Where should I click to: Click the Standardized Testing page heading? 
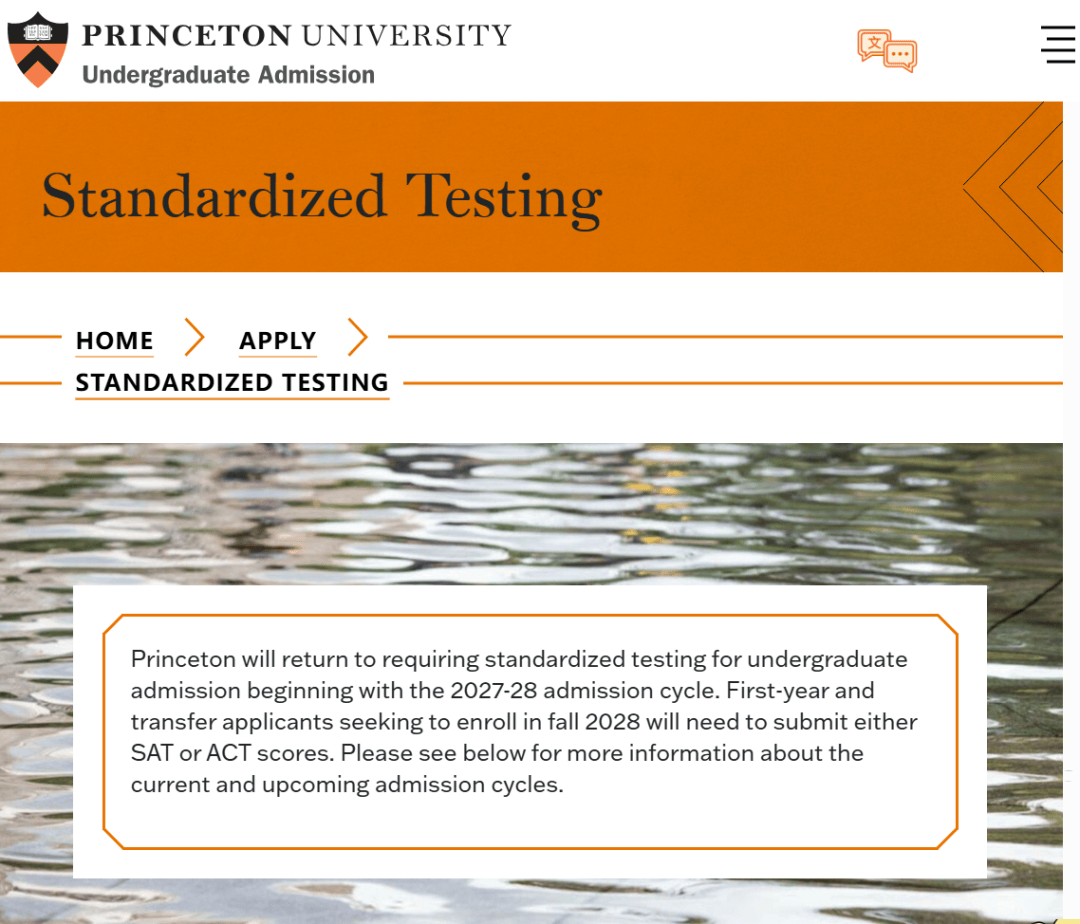(x=321, y=196)
